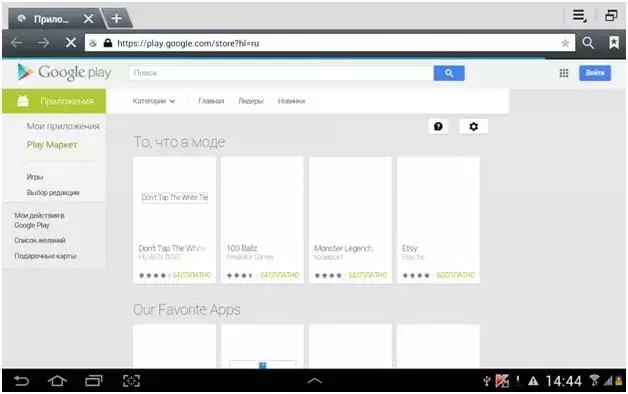
Task: Tap the 14:44 clock
Action: coord(563,381)
